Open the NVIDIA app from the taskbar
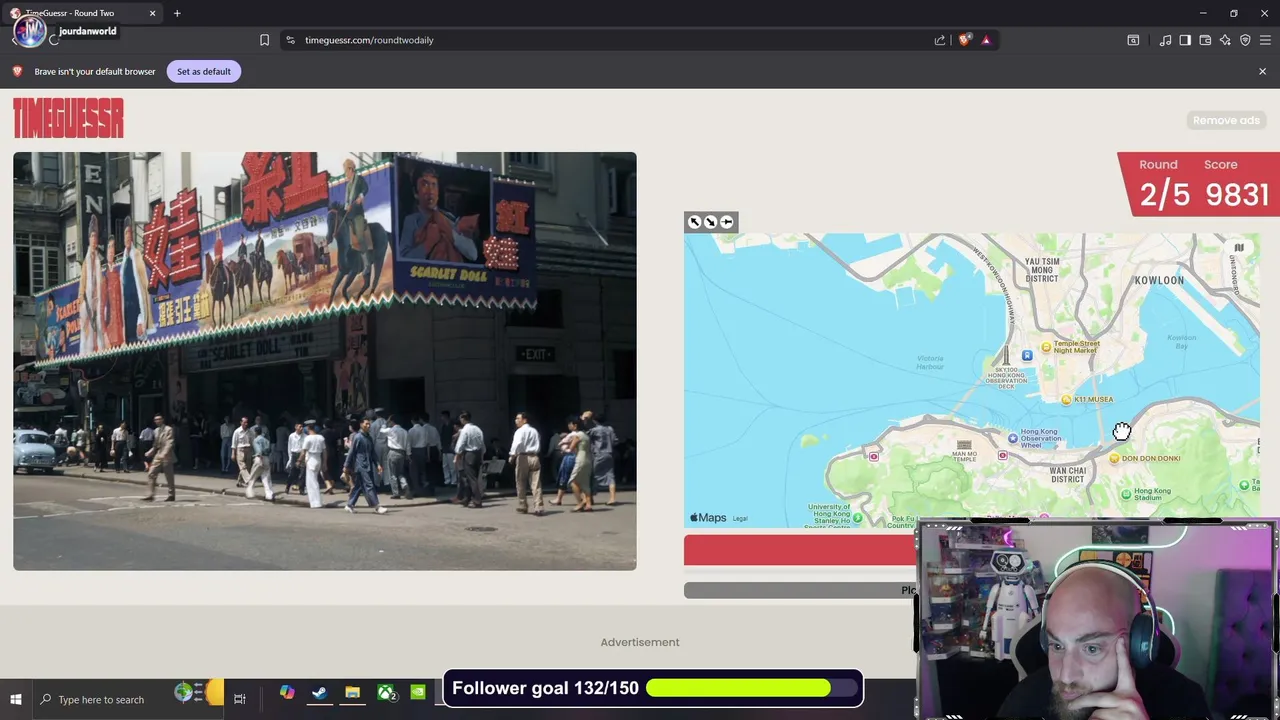 pyautogui.click(x=418, y=692)
